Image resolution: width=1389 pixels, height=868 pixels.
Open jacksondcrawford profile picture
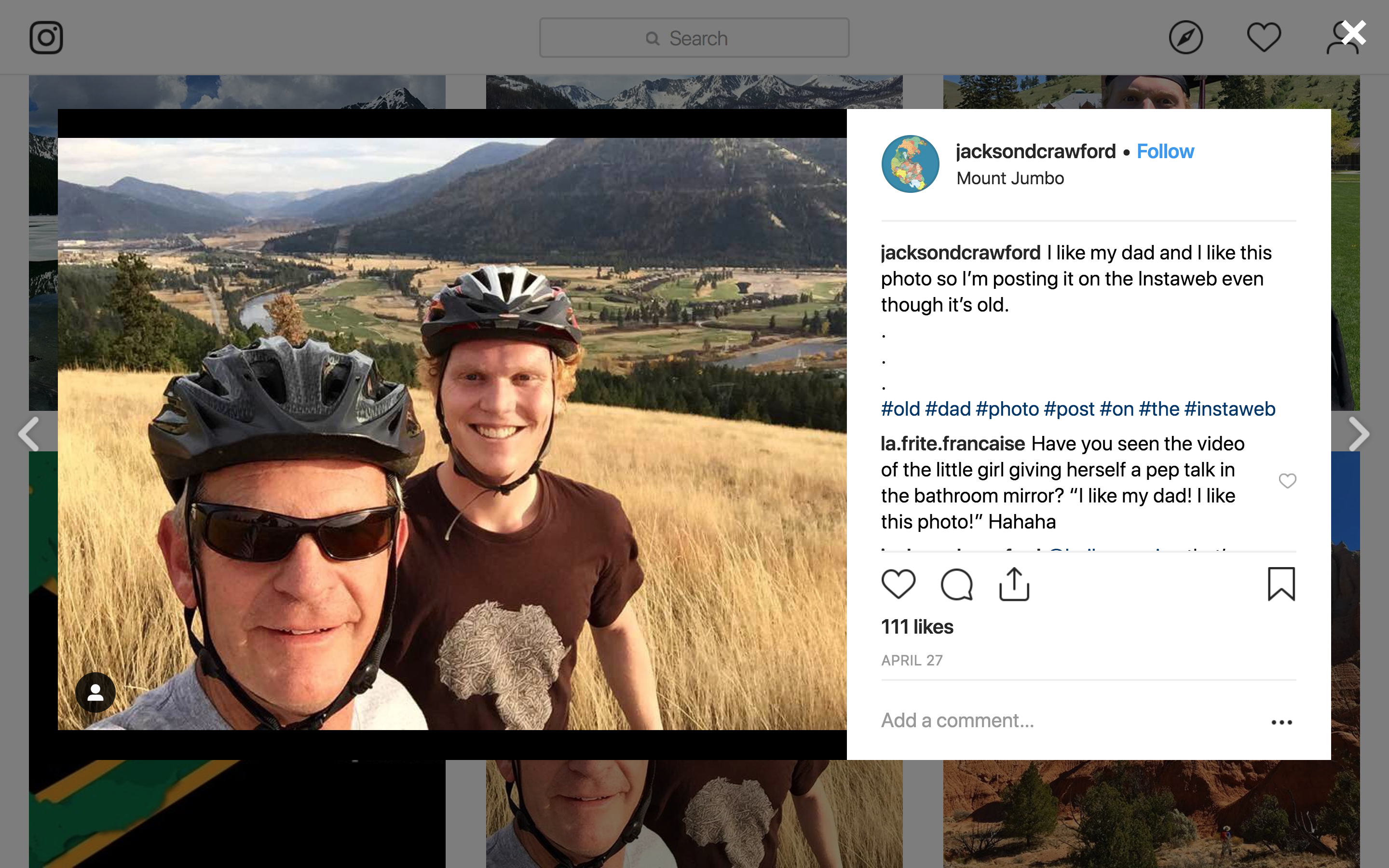[910, 164]
